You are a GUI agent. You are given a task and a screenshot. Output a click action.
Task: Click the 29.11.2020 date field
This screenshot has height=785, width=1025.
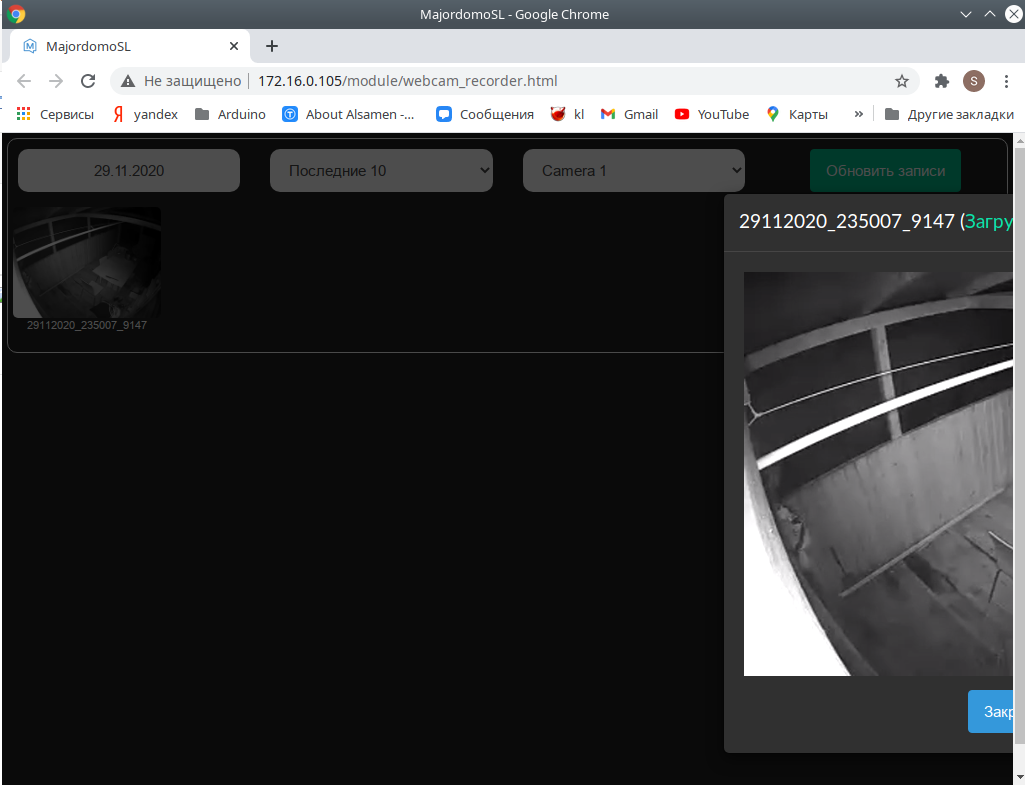128,170
